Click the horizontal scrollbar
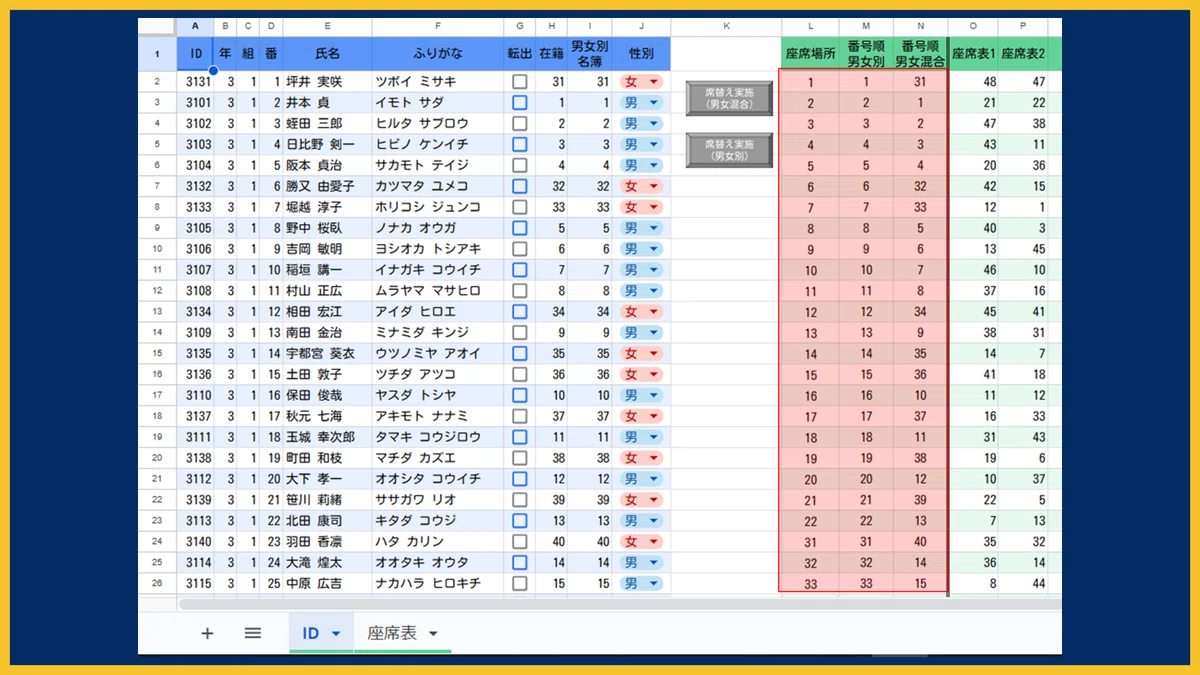 620,604
